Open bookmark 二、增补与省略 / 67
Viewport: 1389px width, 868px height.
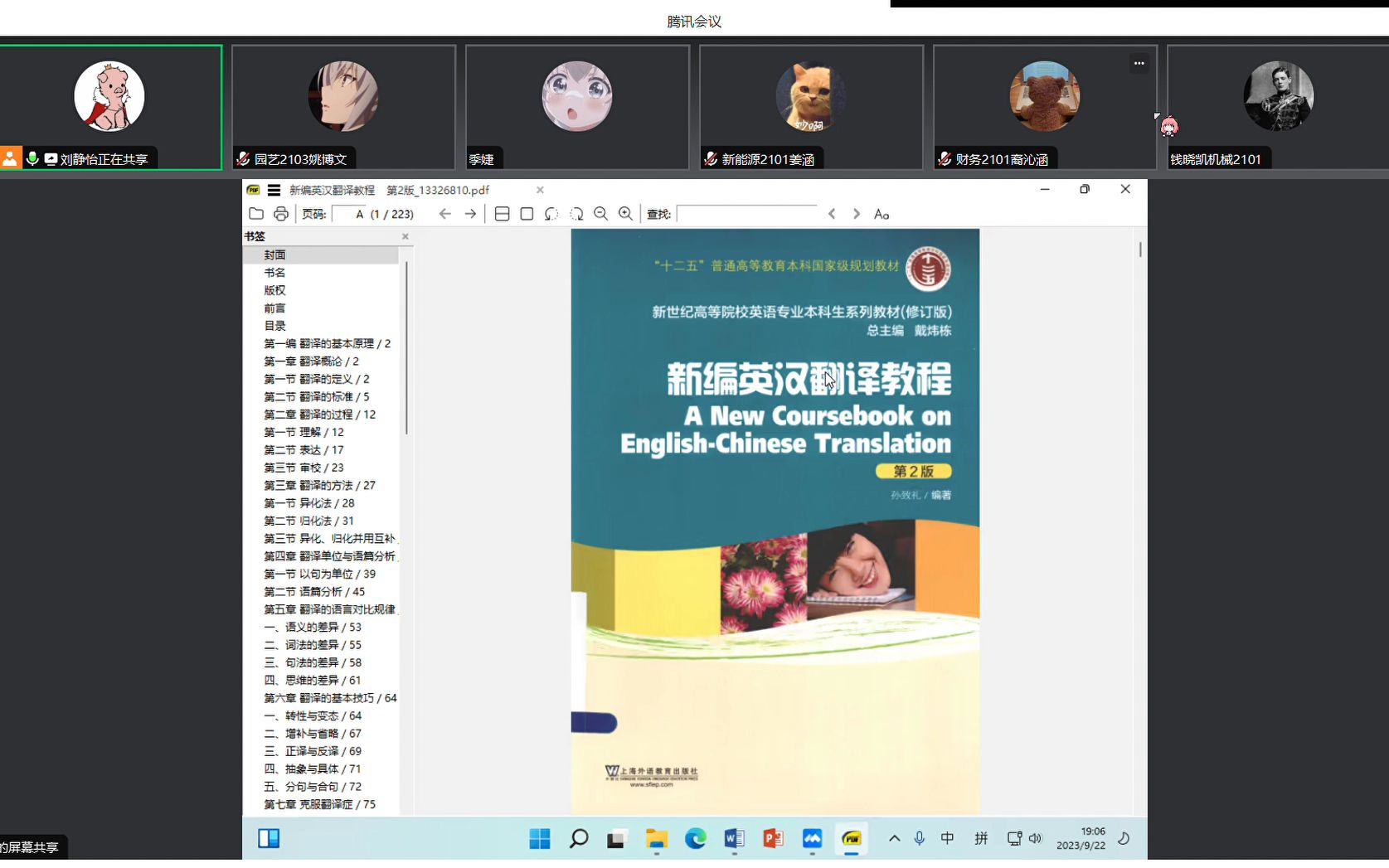point(313,734)
